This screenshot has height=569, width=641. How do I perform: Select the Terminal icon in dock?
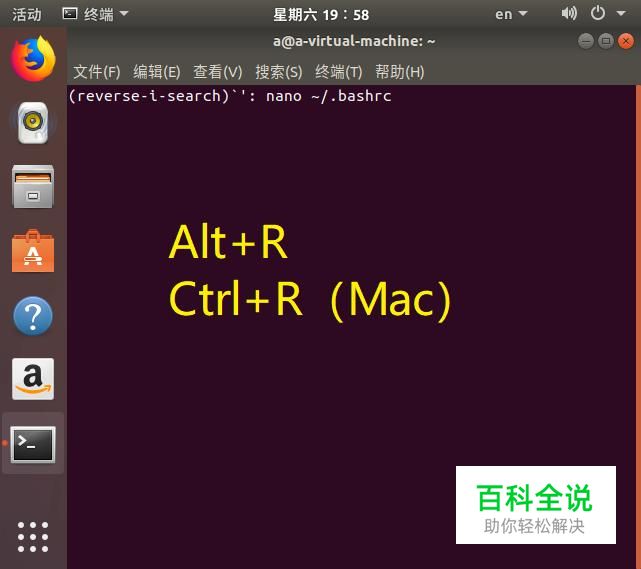tap(33, 444)
